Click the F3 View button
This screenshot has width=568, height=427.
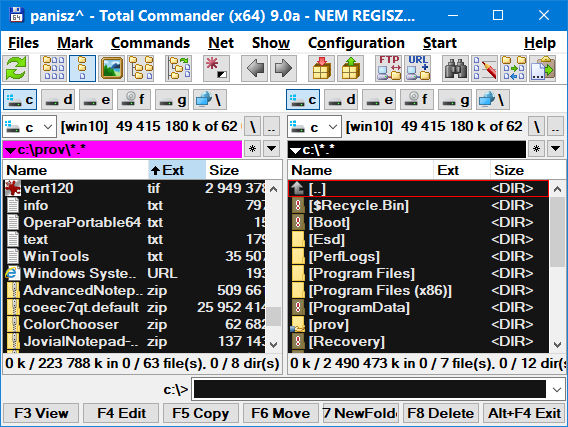pyautogui.click(x=41, y=413)
